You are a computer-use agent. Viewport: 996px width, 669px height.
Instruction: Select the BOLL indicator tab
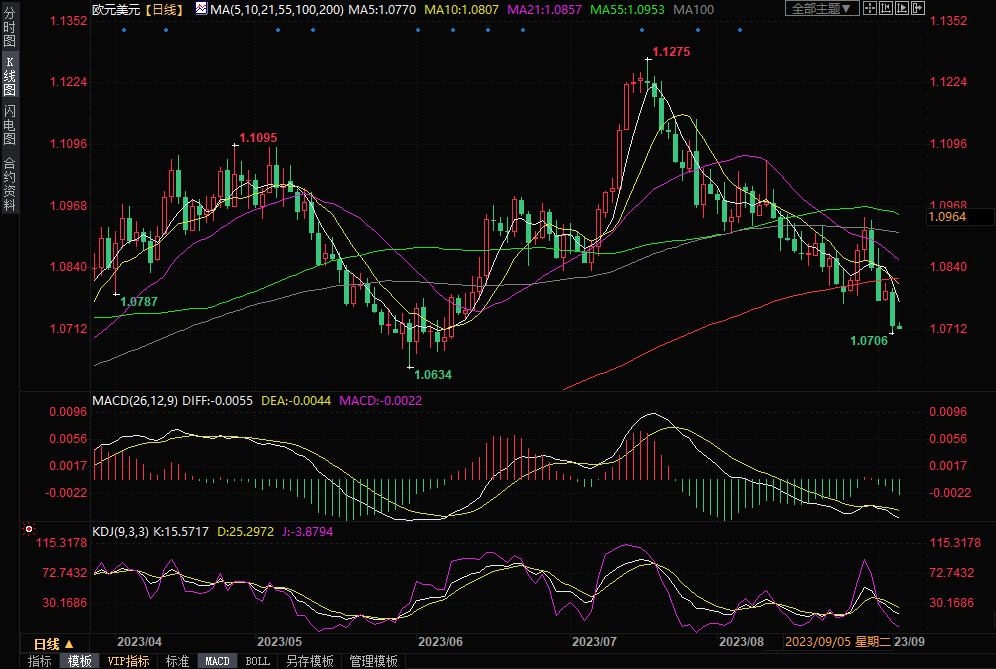tap(258, 661)
